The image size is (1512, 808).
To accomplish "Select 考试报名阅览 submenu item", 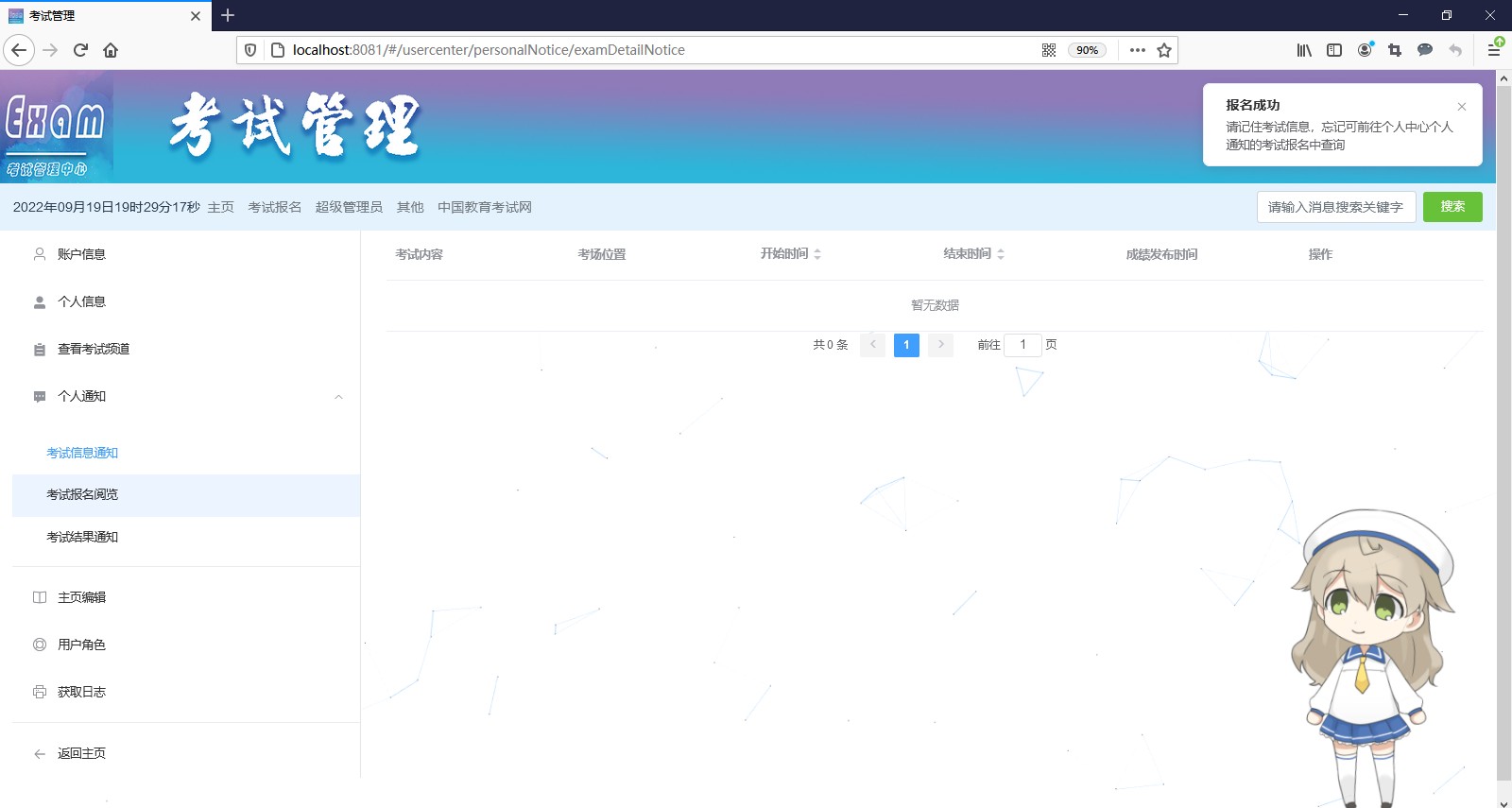I will [186, 494].
